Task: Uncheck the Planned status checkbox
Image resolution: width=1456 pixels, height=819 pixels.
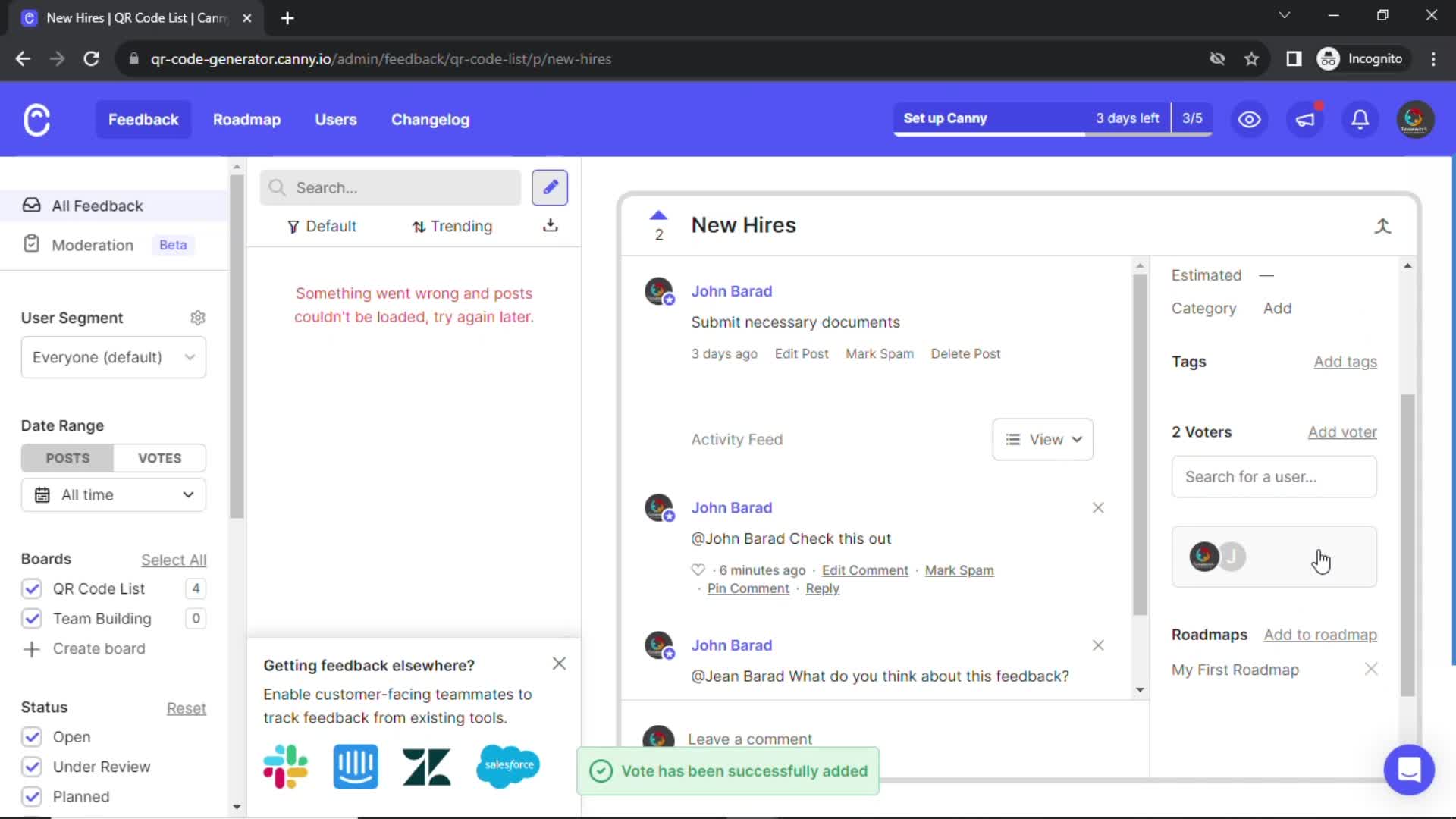Action: coord(32,797)
